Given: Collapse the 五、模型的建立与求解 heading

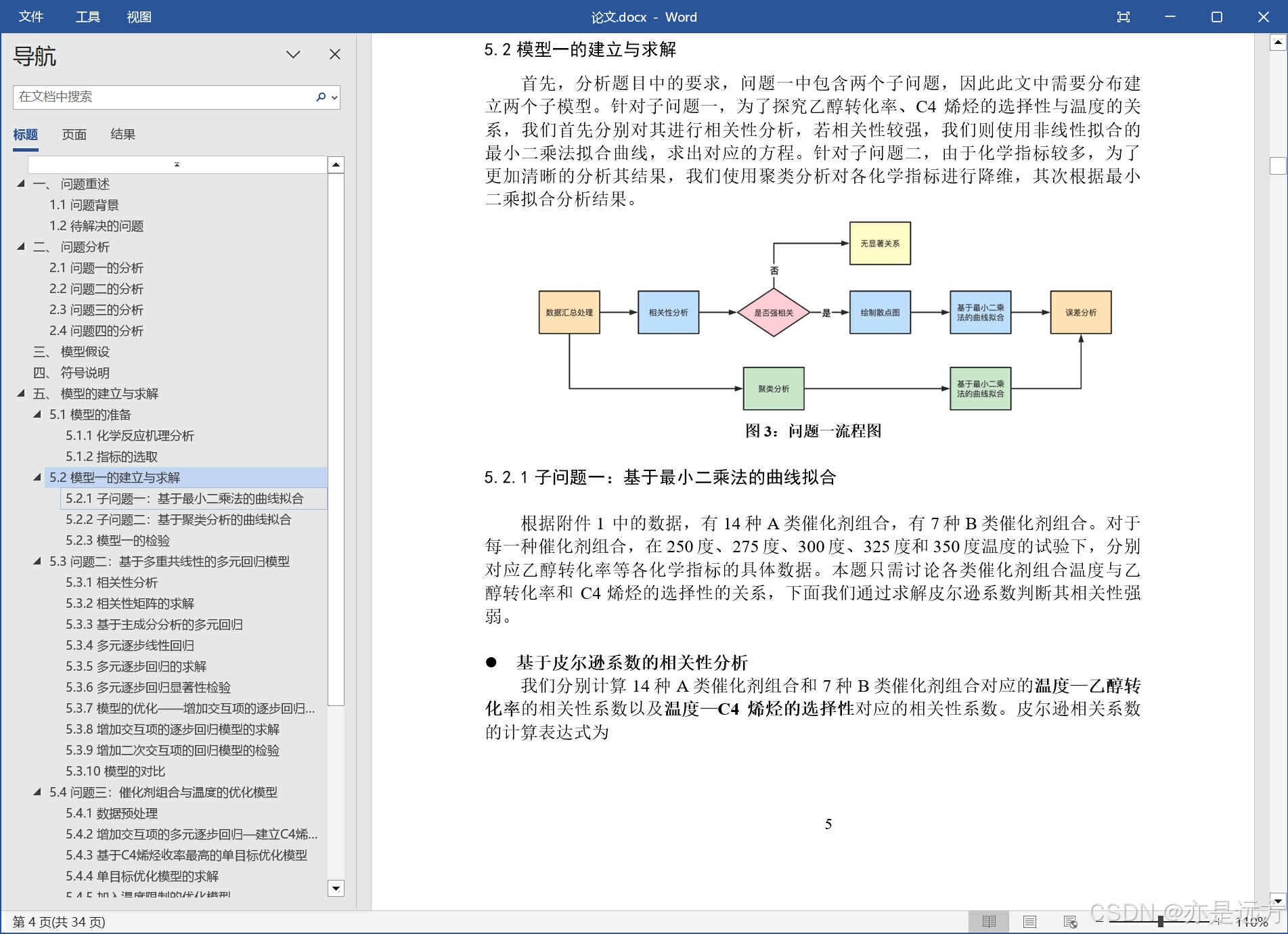Looking at the screenshot, I should pos(21,393).
